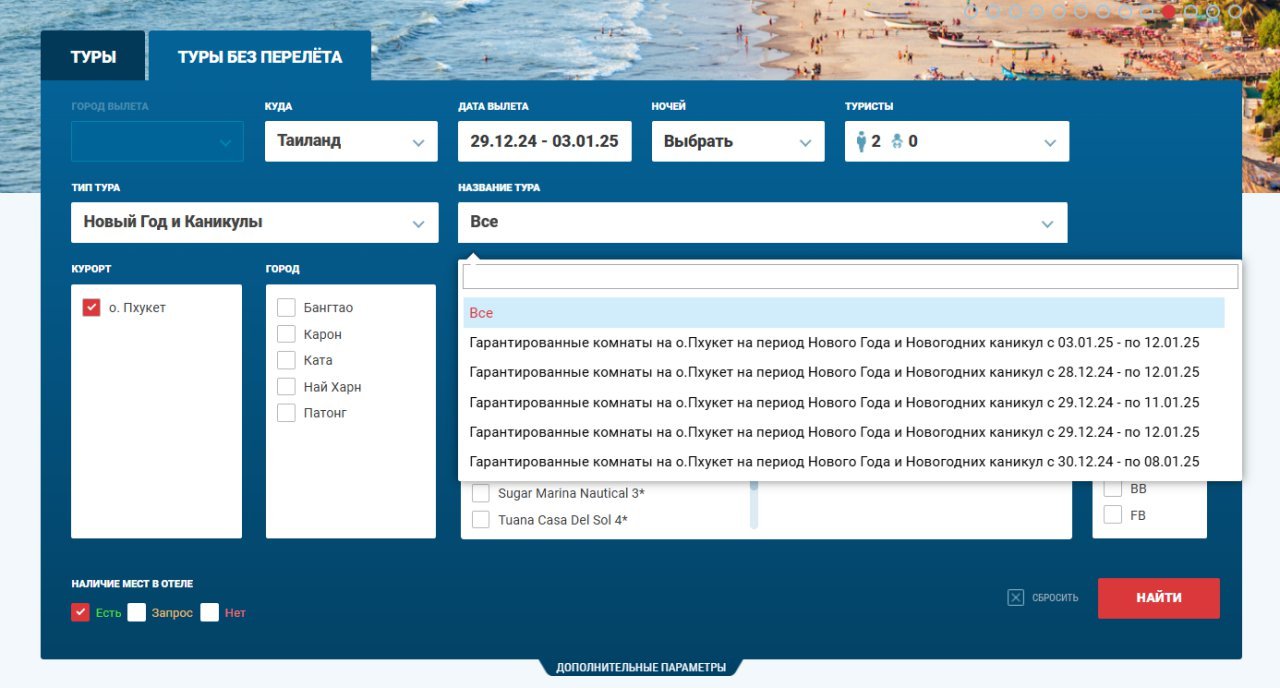Uncheck the Есть availability checkbox
Screen dimensions: 1280x688
[x=81, y=612]
